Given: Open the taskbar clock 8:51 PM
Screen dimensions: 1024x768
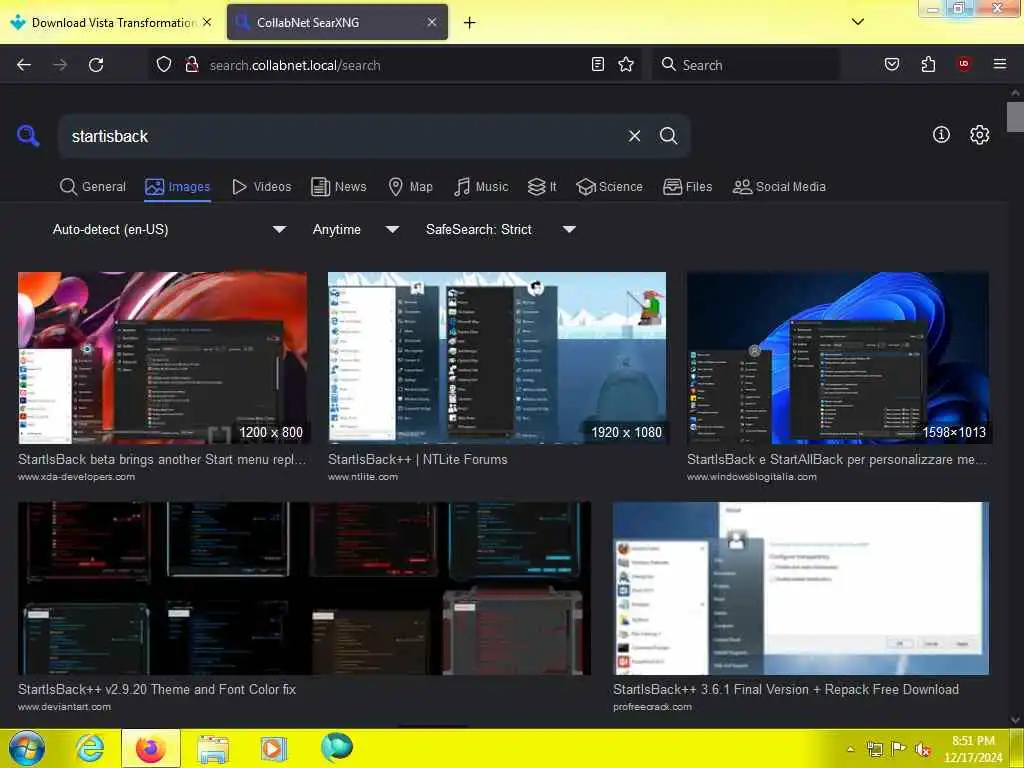Looking at the screenshot, I should (973, 748).
